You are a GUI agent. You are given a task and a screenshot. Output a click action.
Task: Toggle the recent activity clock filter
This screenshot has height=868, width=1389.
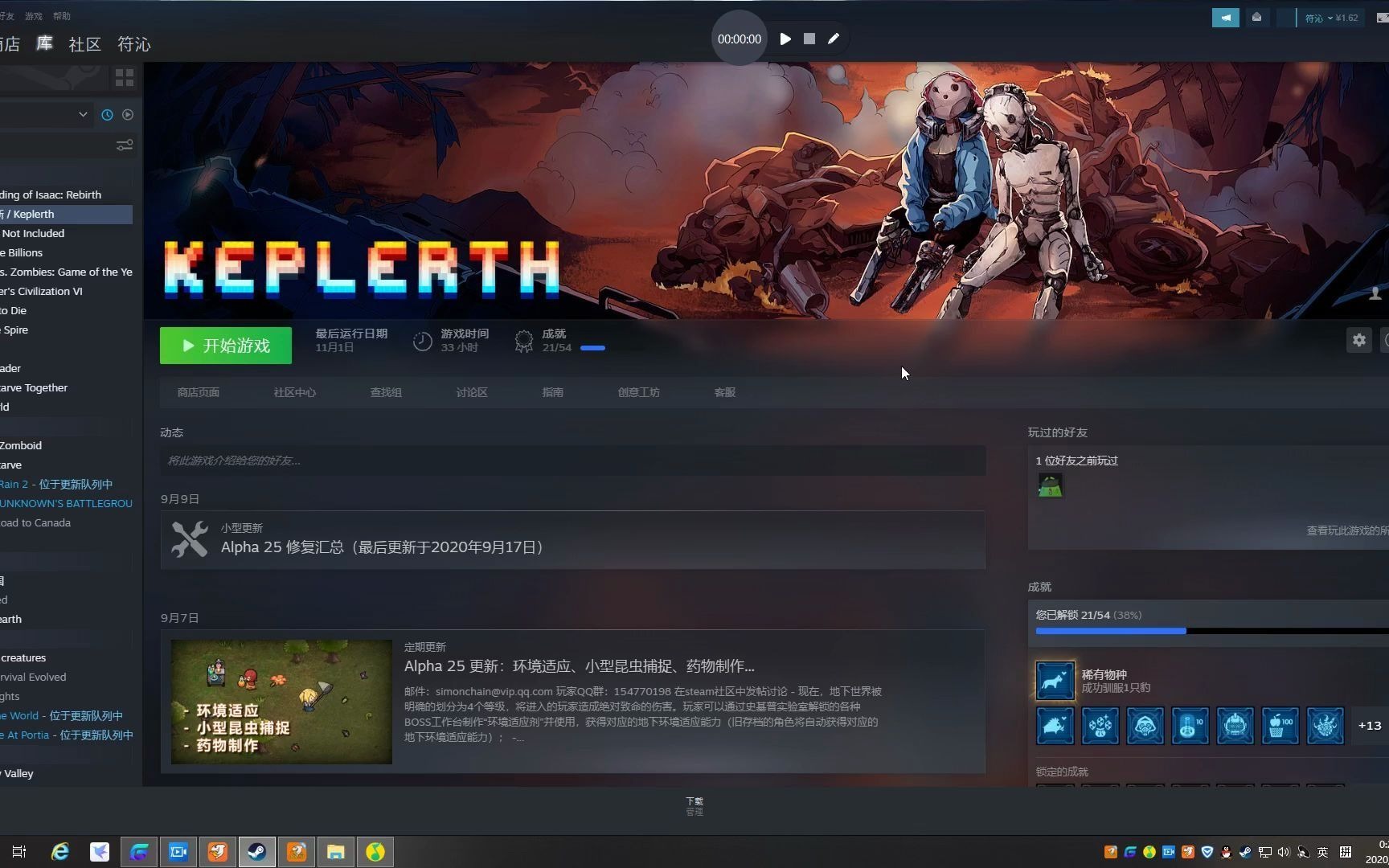(x=107, y=115)
